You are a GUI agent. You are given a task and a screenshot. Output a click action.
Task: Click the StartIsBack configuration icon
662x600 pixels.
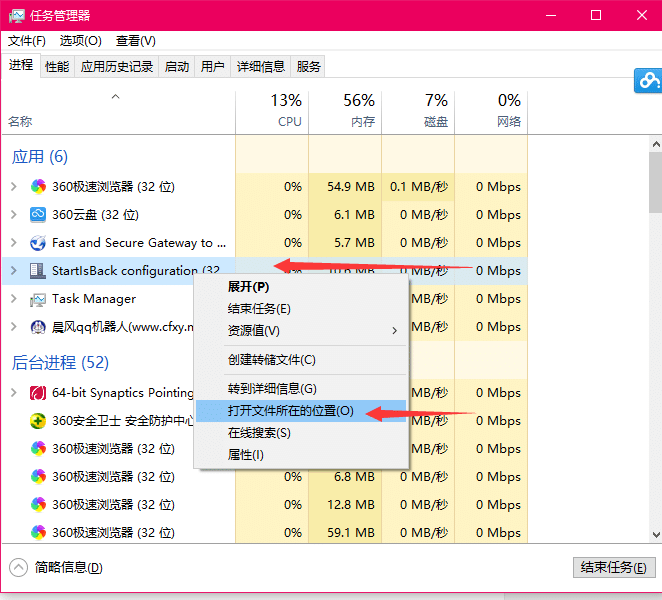click(38, 271)
